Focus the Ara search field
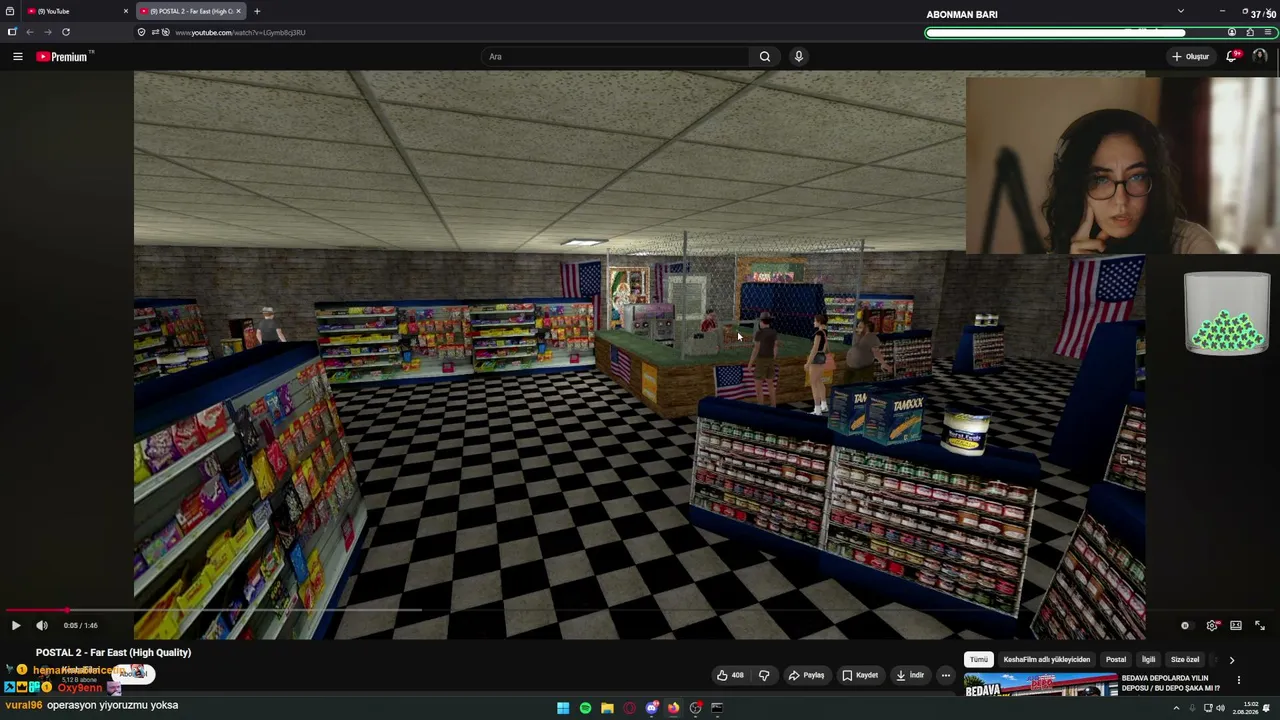This screenshot has height=720, width=1280. [615, 56]
